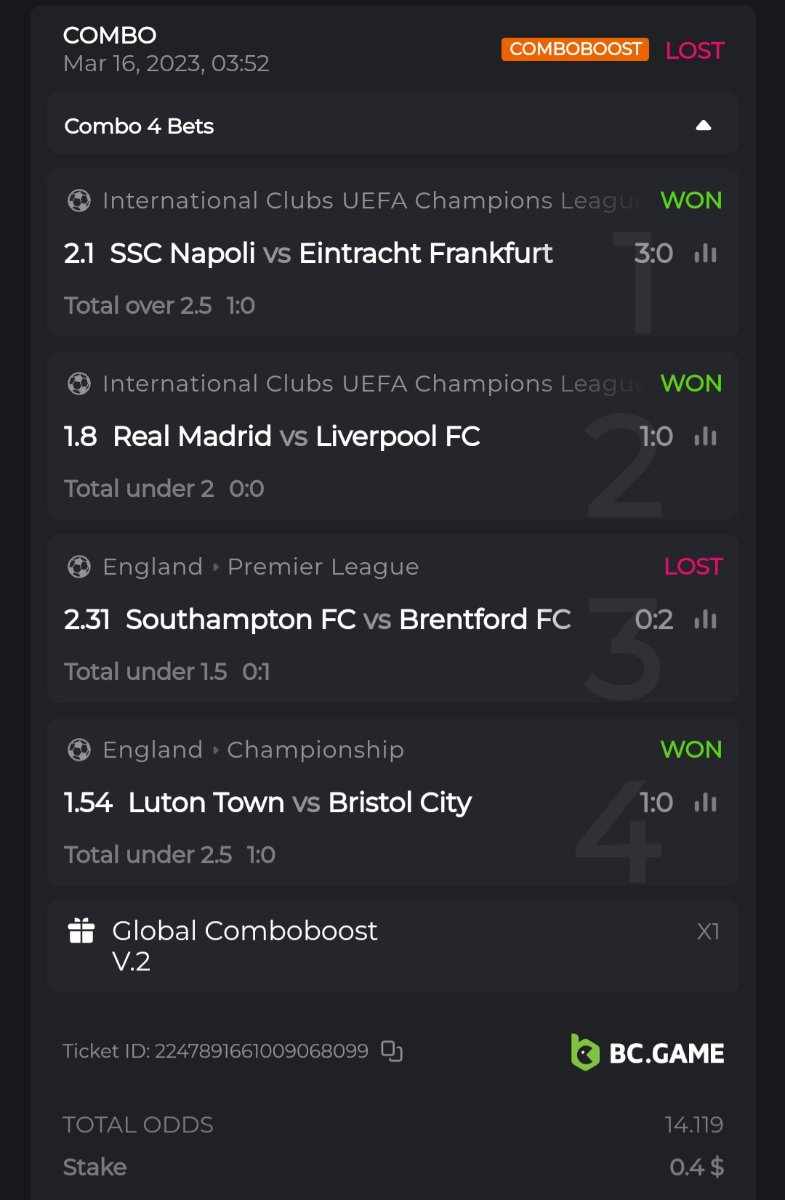Click the Ticket ID number text
This screenshot has height=1200, width=785.
click(x=261, y=1051)
